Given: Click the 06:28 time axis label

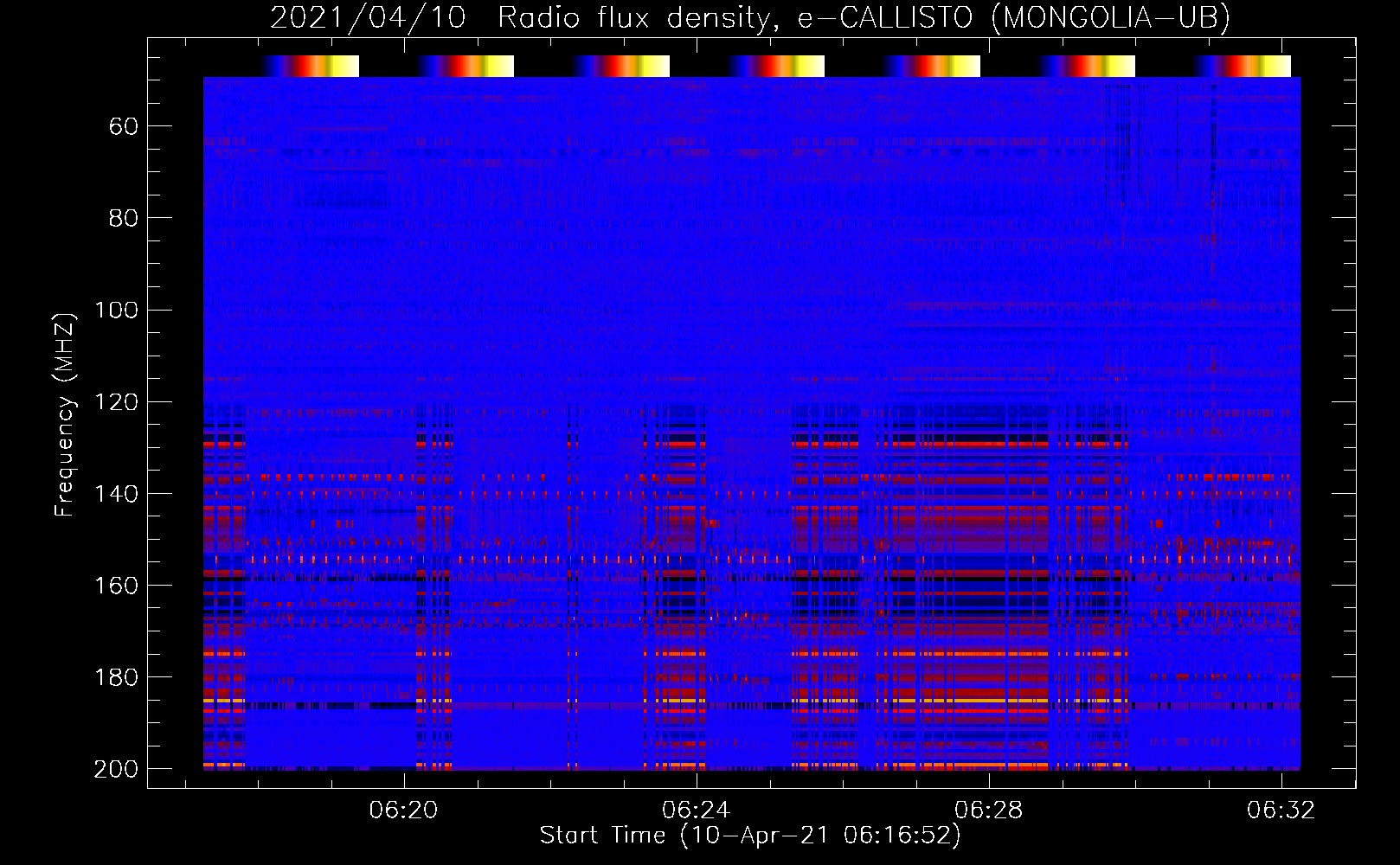Looking at the screenshot, I should pos(988,811).
